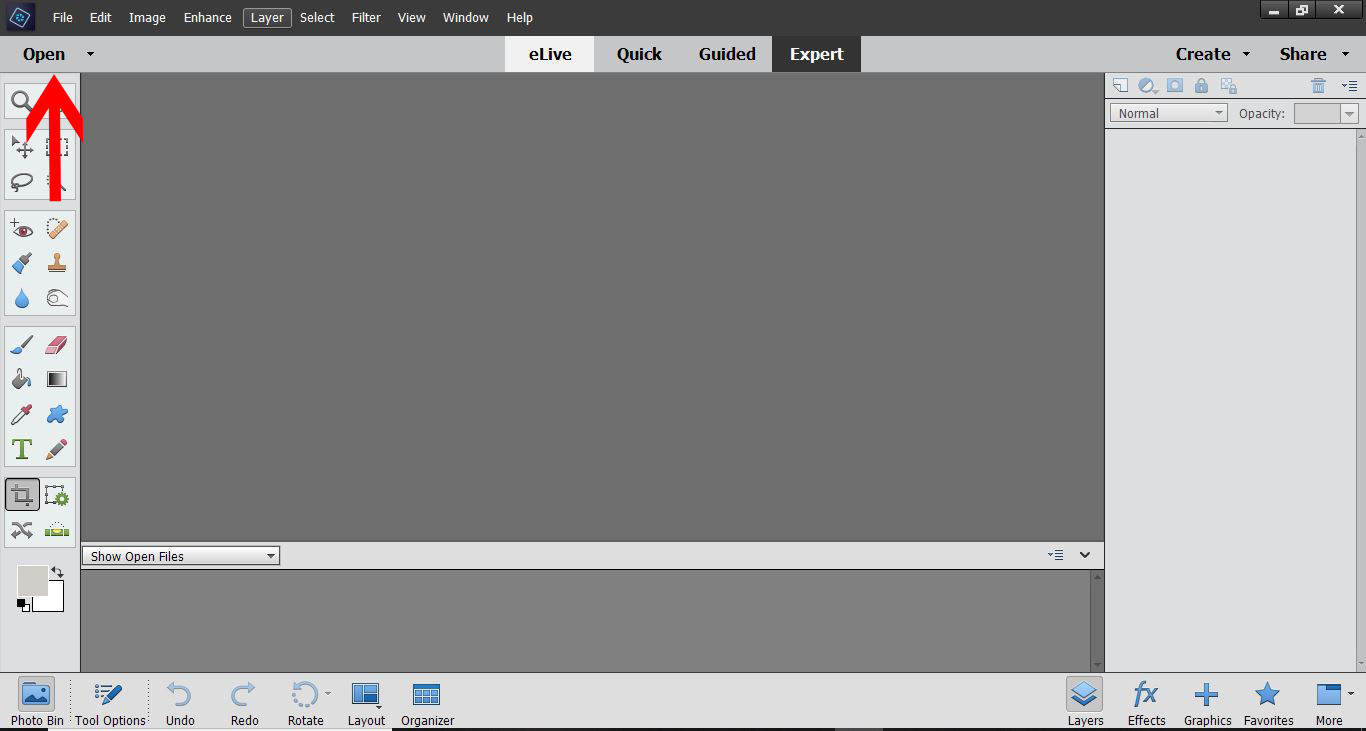1366x731 pixels.
Task: Open the Create dropdown menu
Action: [1213, 54]
